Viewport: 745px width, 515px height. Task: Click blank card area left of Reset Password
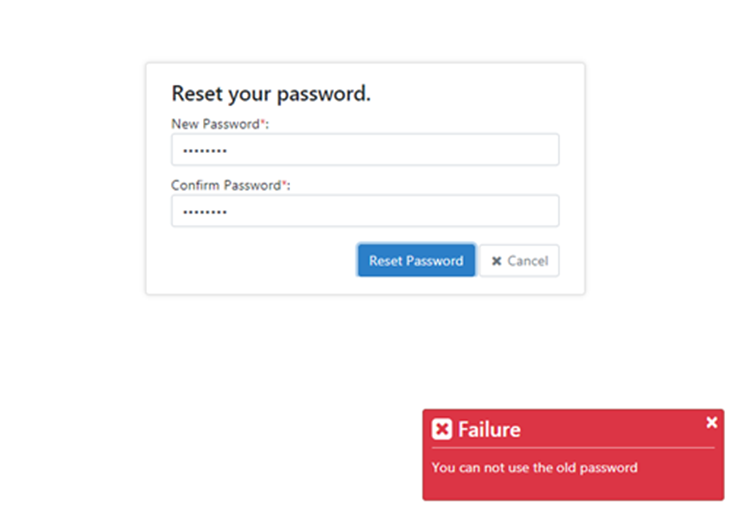click(x=261, y=260)
